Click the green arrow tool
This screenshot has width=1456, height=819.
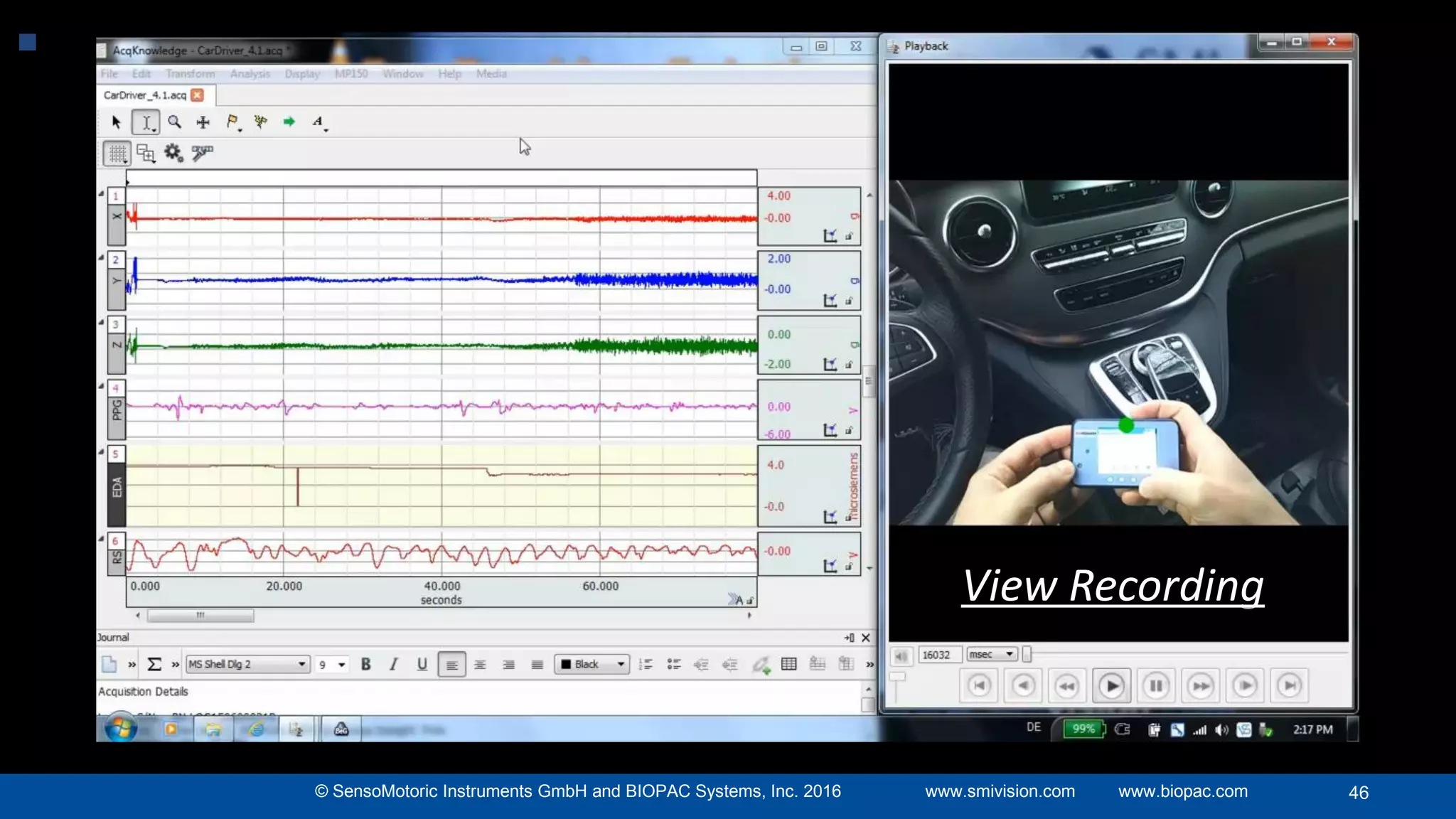coord(289,122)
